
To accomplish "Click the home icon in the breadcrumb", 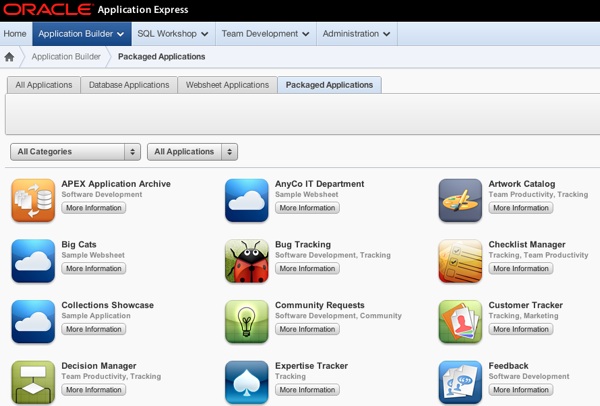I will click(x=9, y=57).
